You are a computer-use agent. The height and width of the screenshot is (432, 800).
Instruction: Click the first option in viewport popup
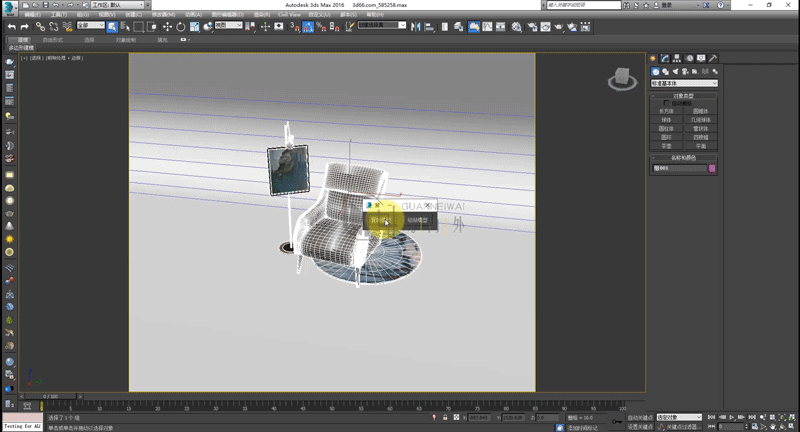pyautogui.click(x=379, y=220)
